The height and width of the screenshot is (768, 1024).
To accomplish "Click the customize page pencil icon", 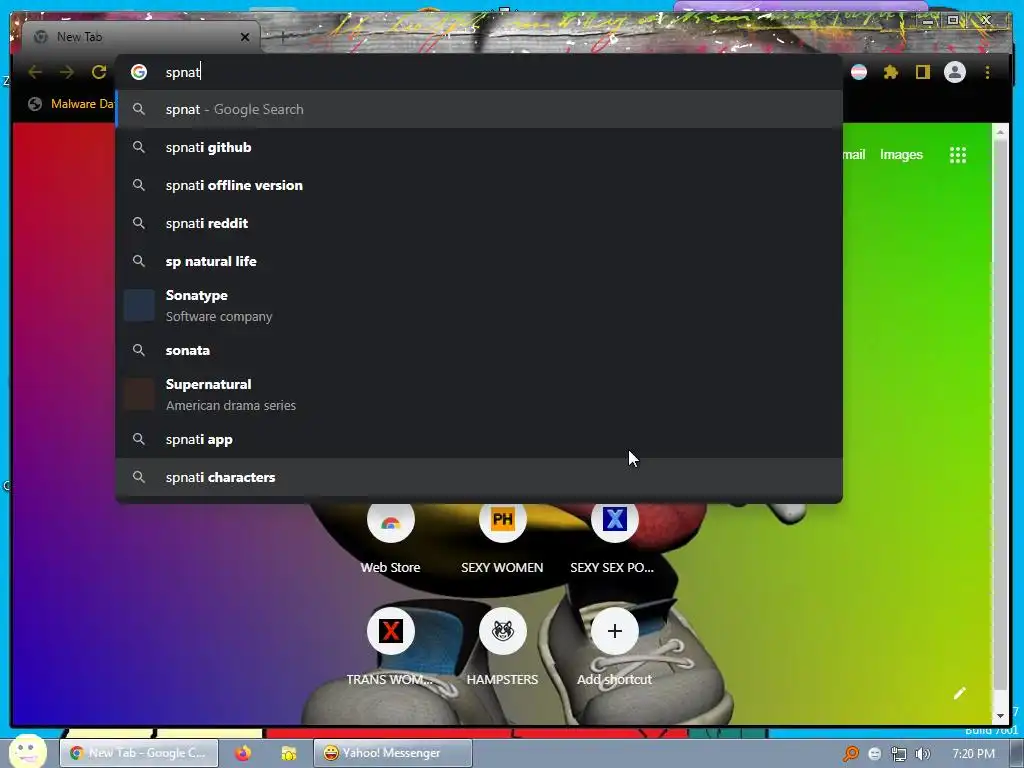I will 959,693.
